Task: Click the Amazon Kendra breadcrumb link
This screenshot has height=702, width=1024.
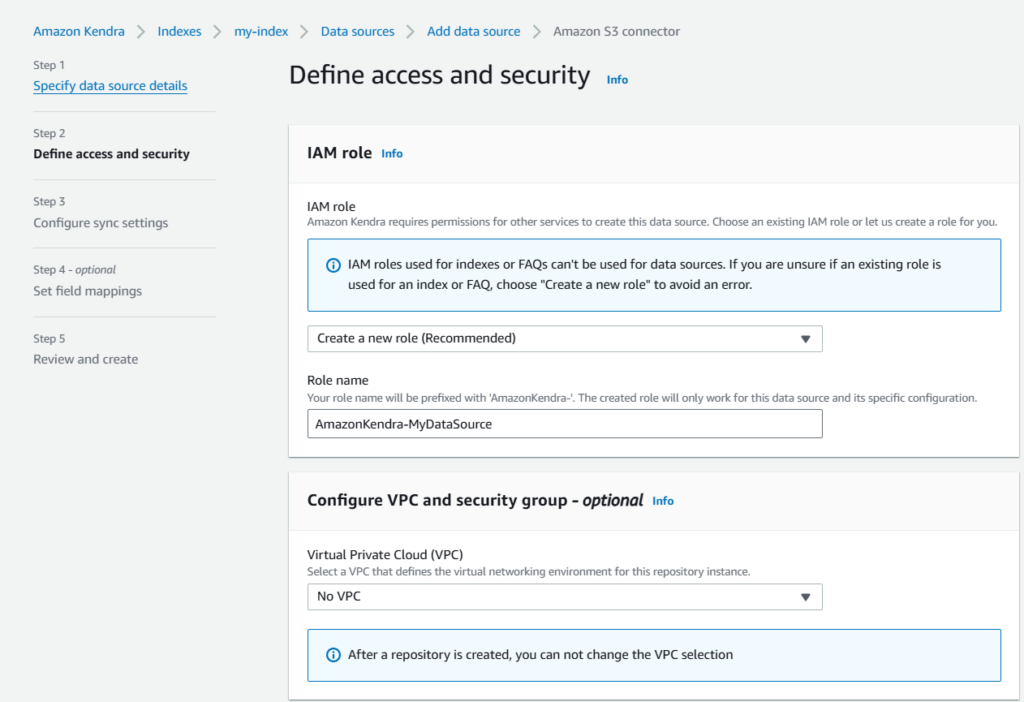Action: [x=79, y=31]
